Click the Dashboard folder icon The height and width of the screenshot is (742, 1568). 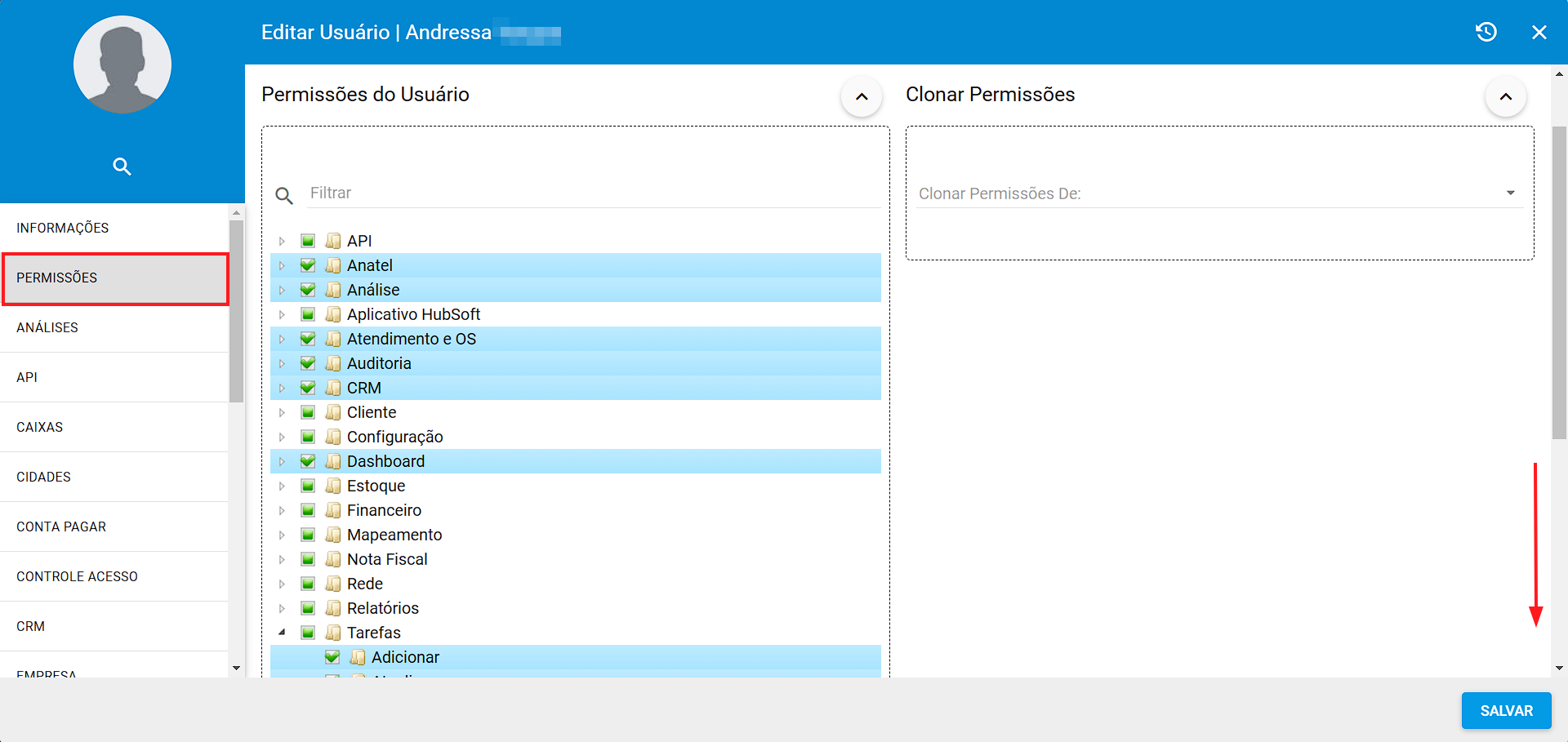click(x=333, y=461)
